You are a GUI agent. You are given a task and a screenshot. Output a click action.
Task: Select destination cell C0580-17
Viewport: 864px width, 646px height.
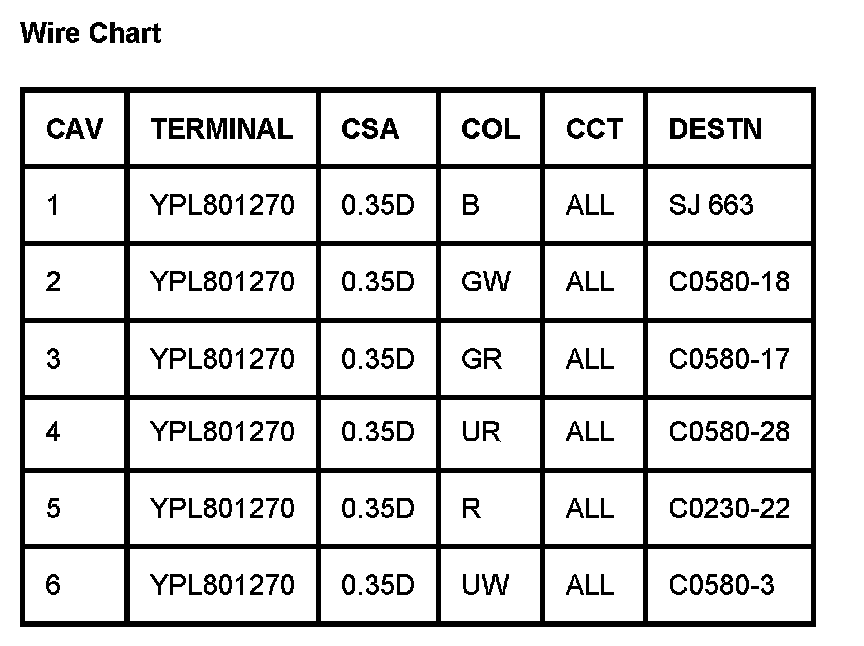pyautogui.click(x=729, y=357)
